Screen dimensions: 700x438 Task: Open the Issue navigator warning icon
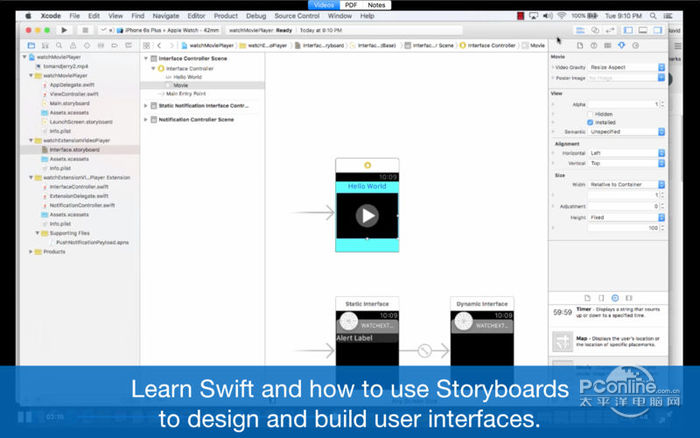73,46
